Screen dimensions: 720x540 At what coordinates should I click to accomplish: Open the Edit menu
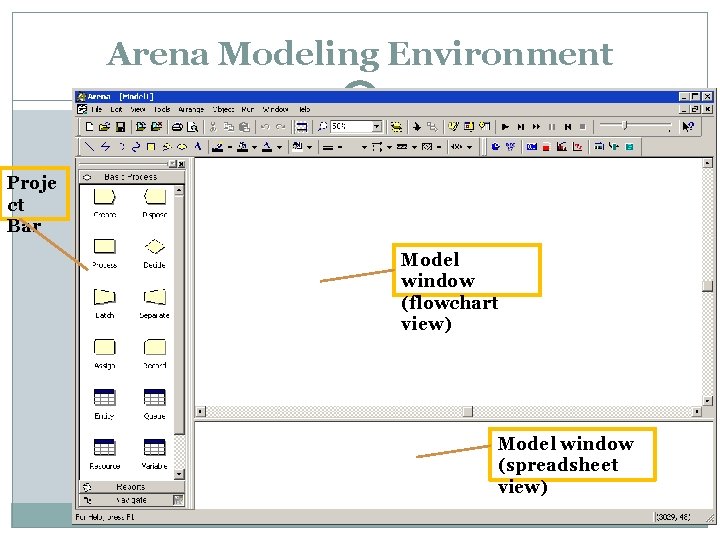point(116,109)
